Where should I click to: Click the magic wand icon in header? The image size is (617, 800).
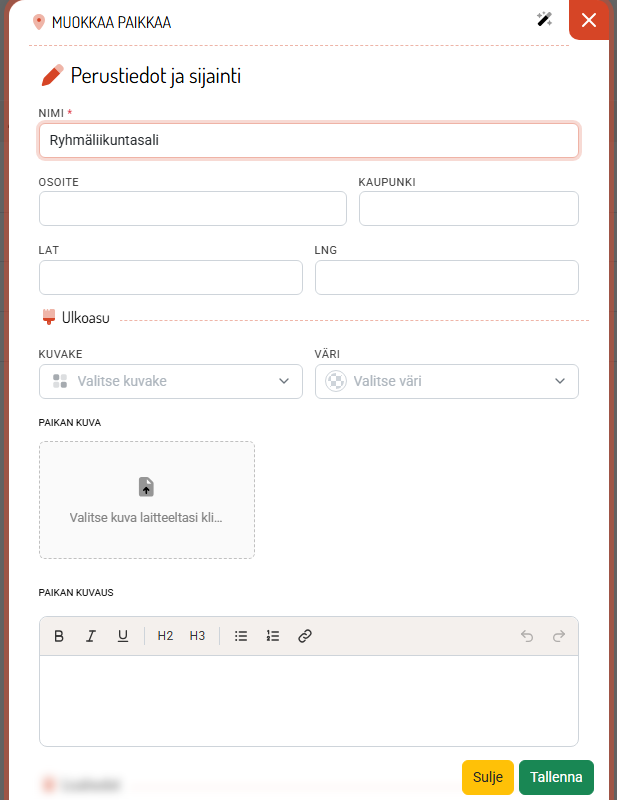(x=545, y=19)
